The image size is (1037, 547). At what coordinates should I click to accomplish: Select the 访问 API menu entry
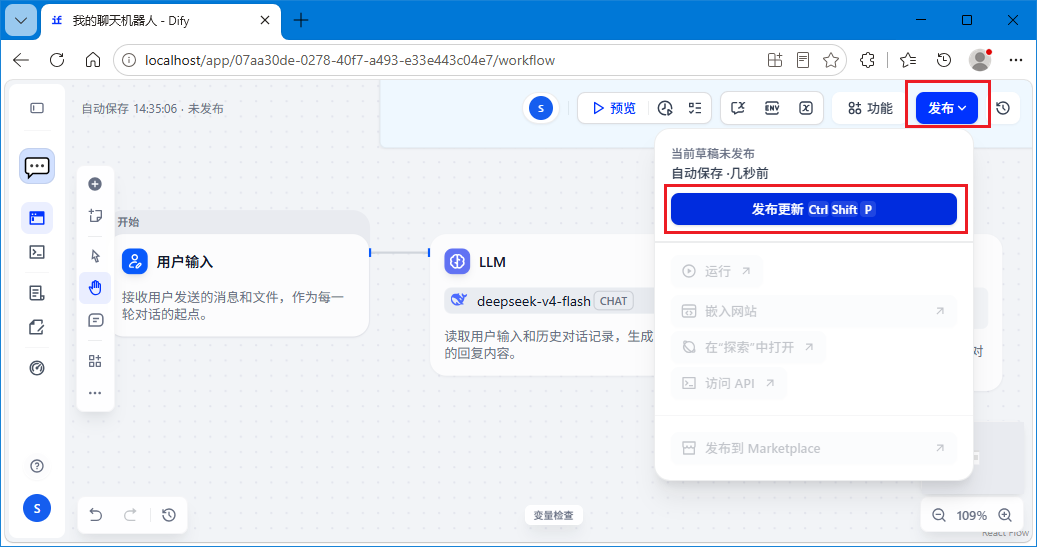click(729, 383)
